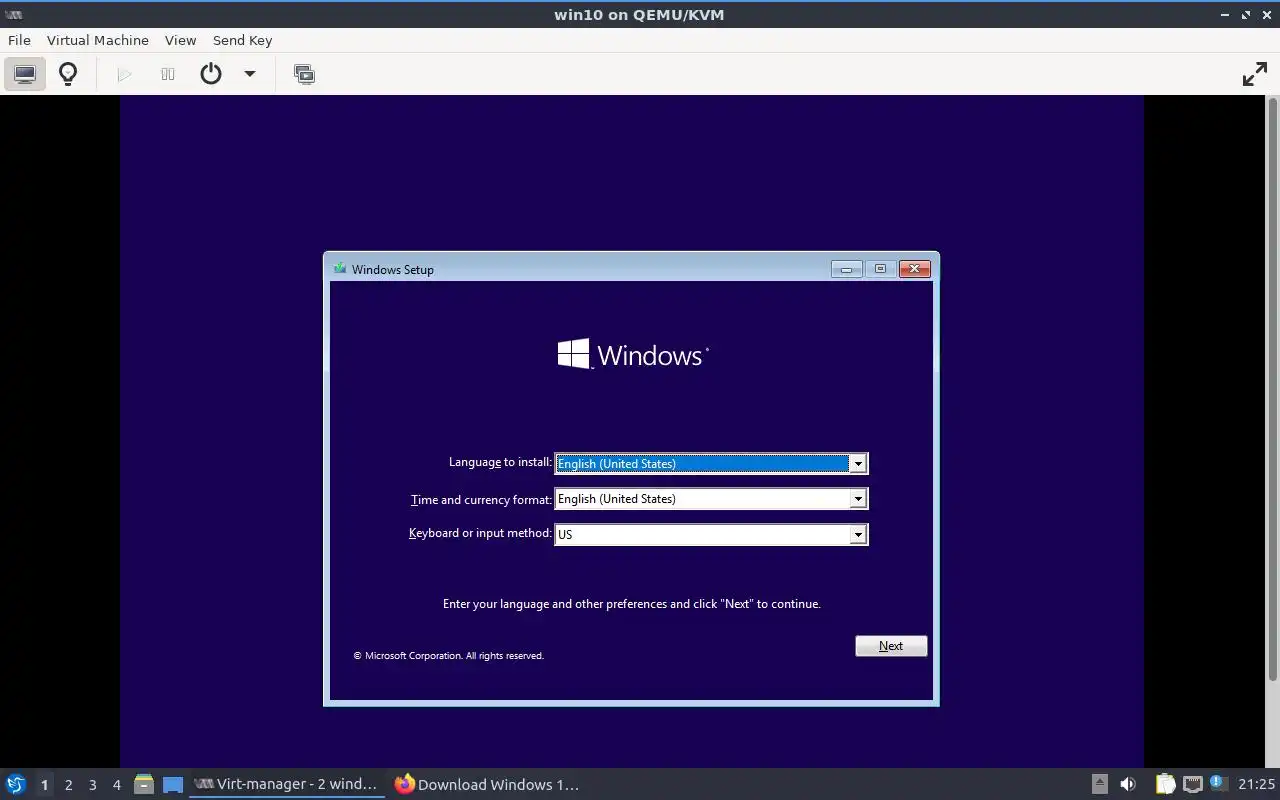Open the Send Key menu
Image resolution: width=1280 pixels, height=800 pixels.
(x=242, y=40)
